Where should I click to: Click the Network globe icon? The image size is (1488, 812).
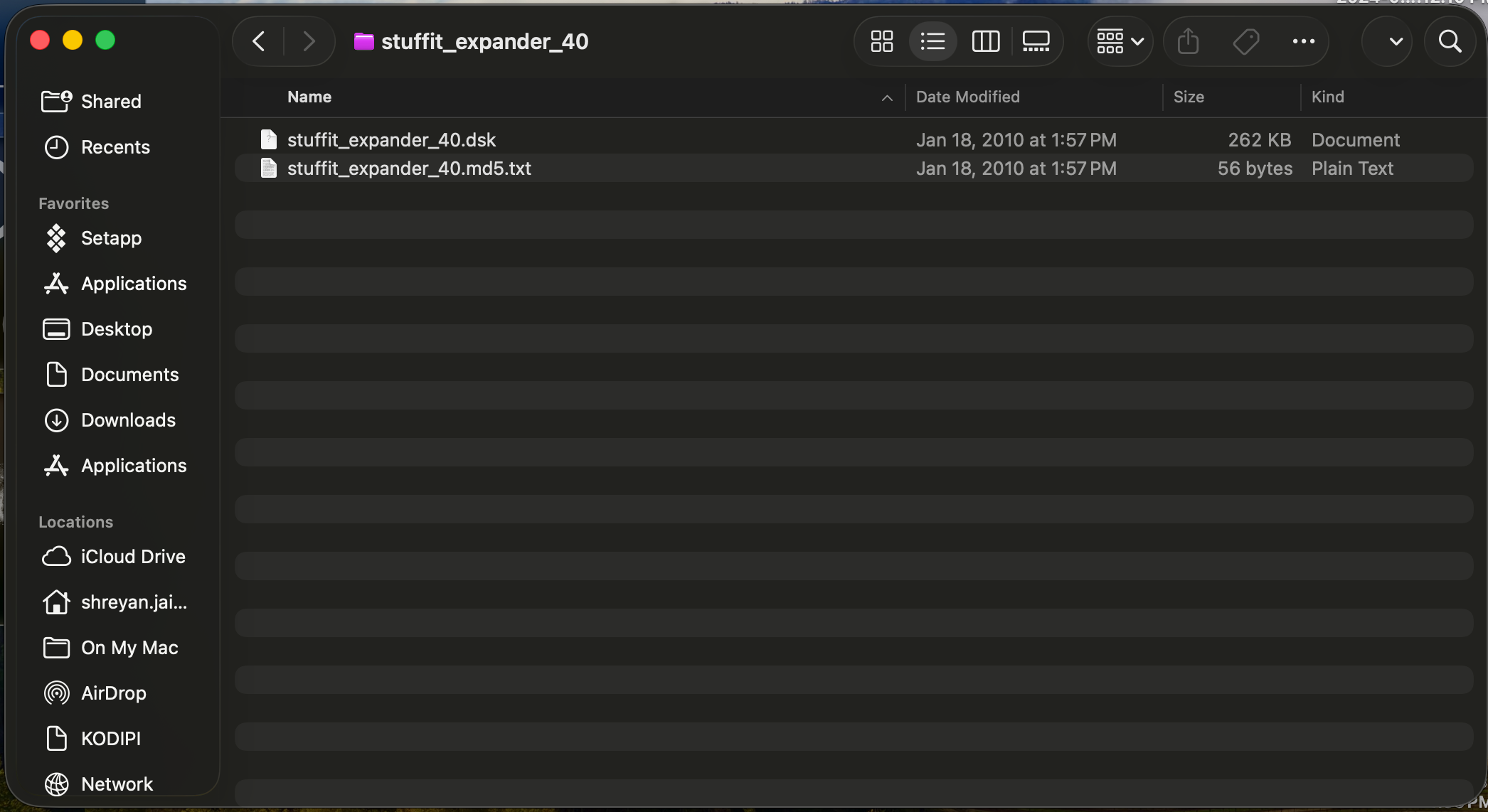click(56, 784)
